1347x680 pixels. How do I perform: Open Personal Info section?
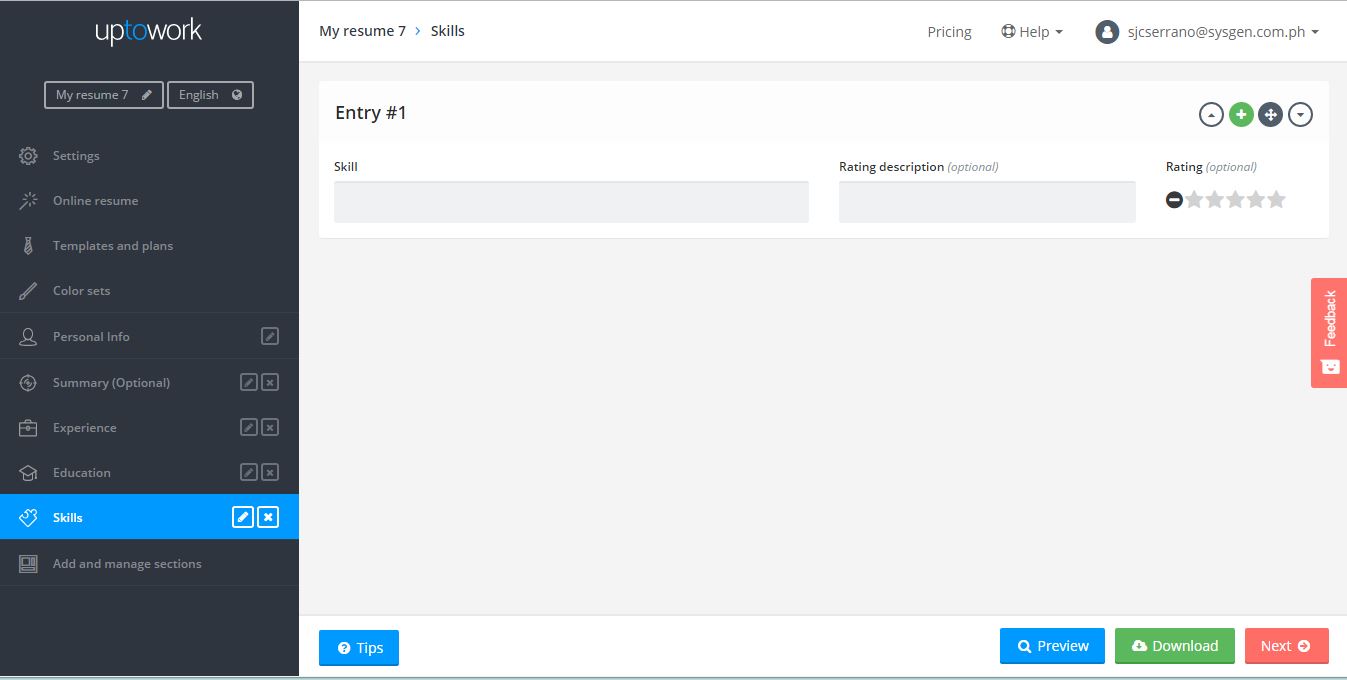(149, 337)
